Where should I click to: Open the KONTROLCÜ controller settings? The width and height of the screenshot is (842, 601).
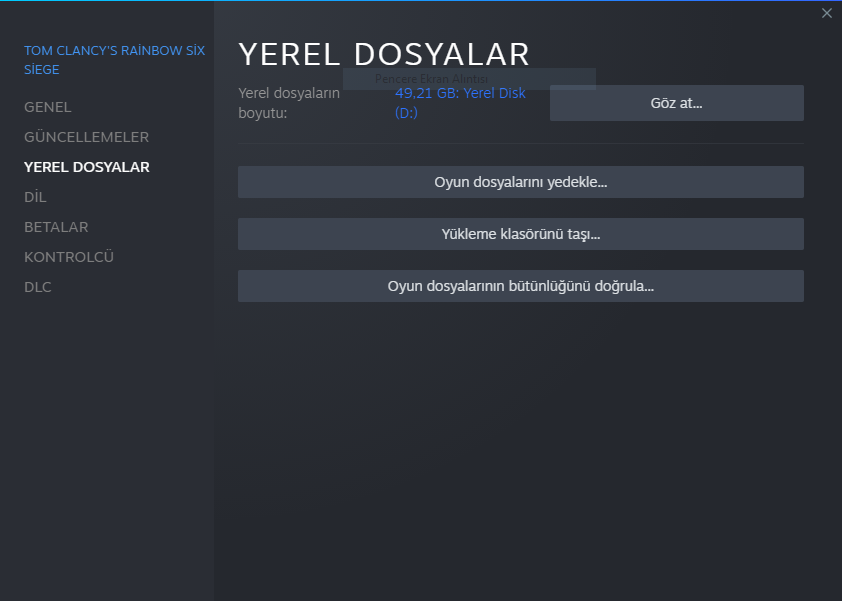point(69,257)
